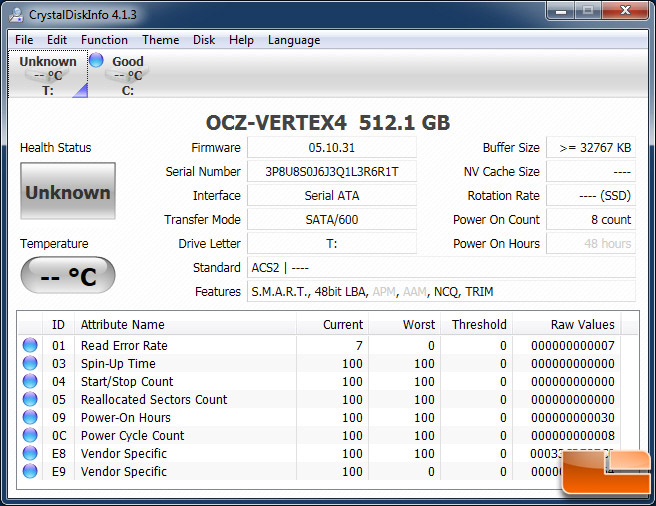Open the Function menu
656x506 pixels.
pos(104,40)
